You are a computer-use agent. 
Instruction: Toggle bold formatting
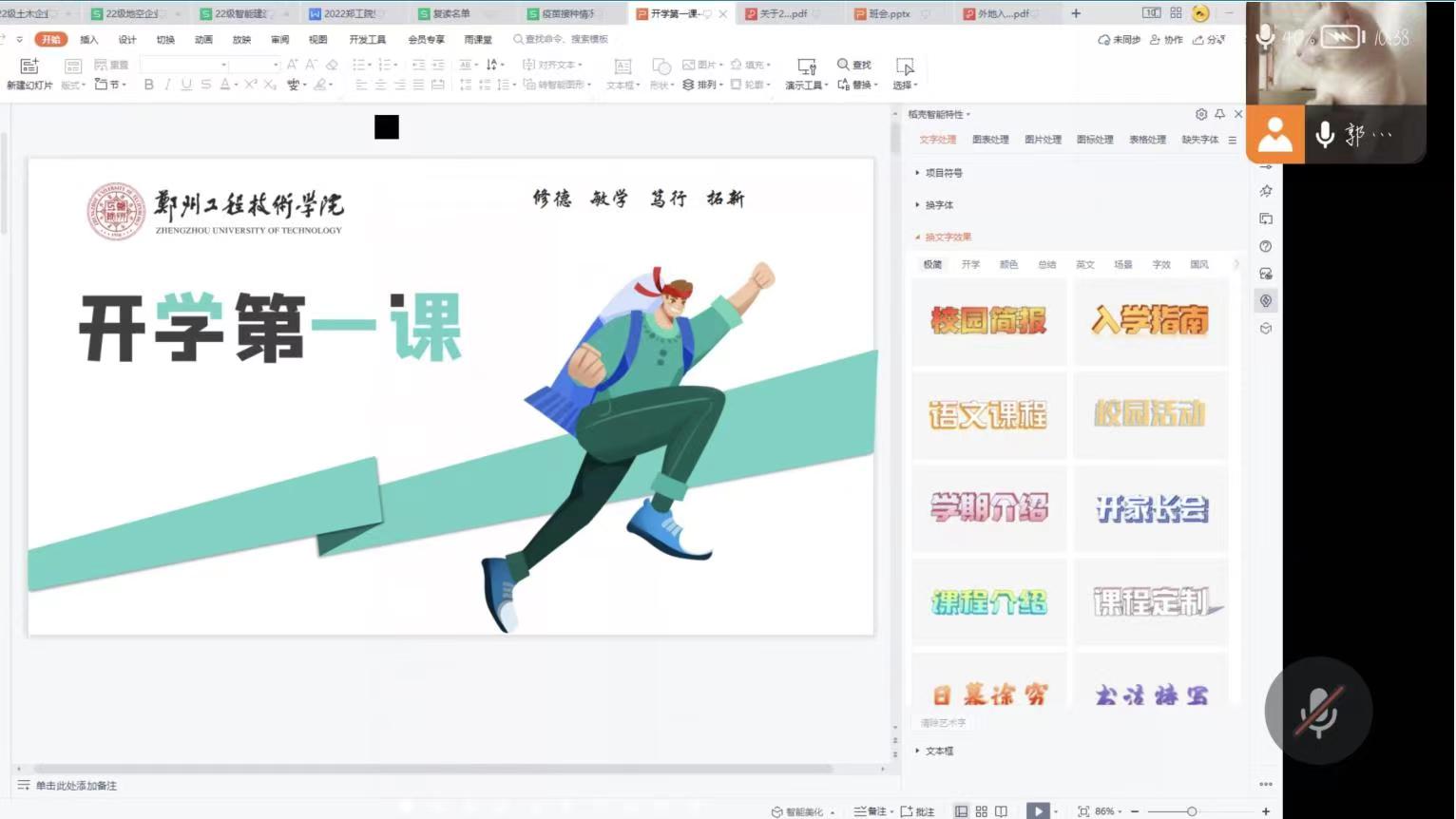(148, 85)
